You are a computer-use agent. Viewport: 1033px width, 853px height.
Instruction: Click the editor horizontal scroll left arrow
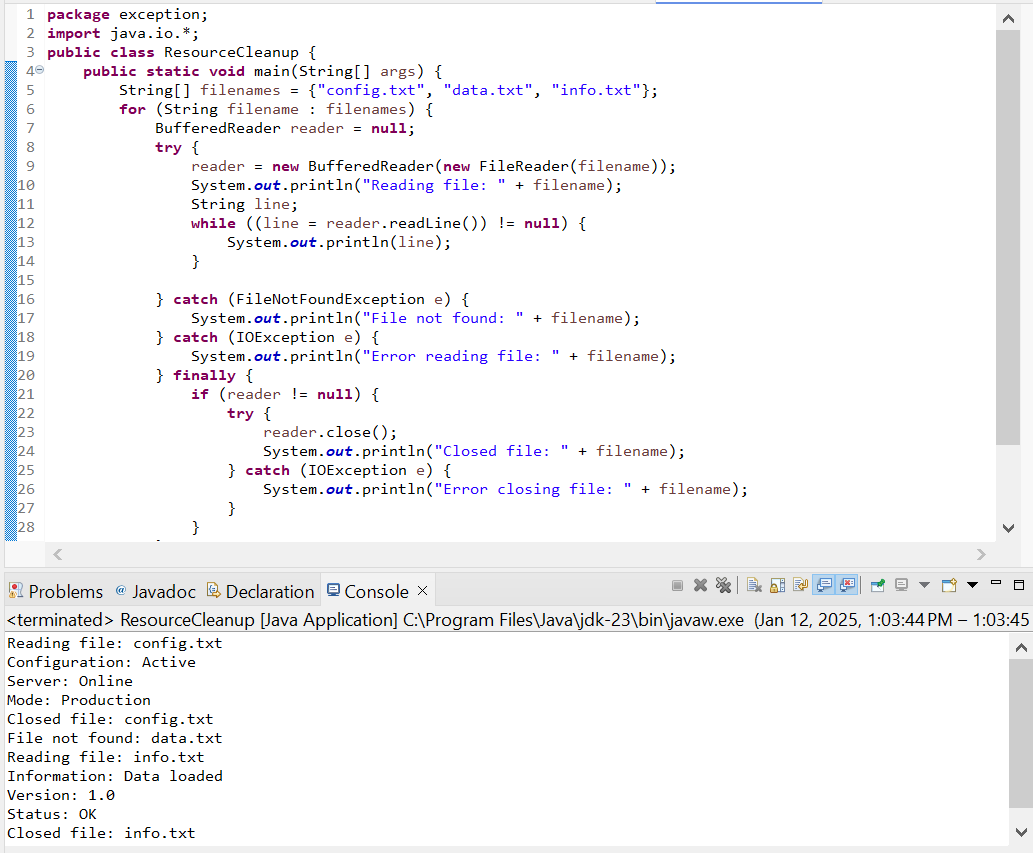pos(58,555)
